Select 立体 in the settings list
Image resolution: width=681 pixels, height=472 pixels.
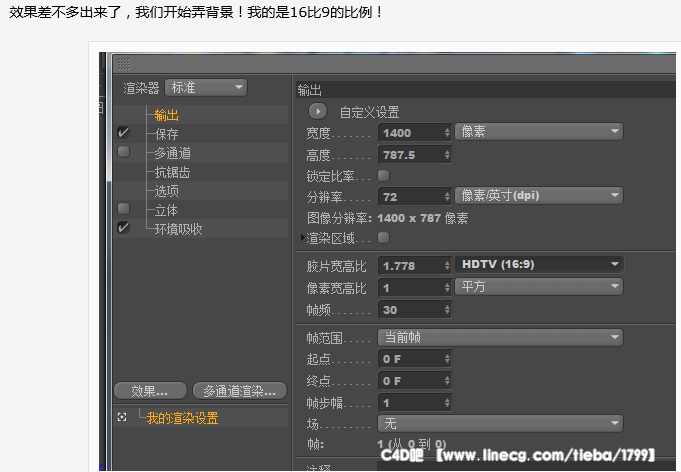click(166, 210)
